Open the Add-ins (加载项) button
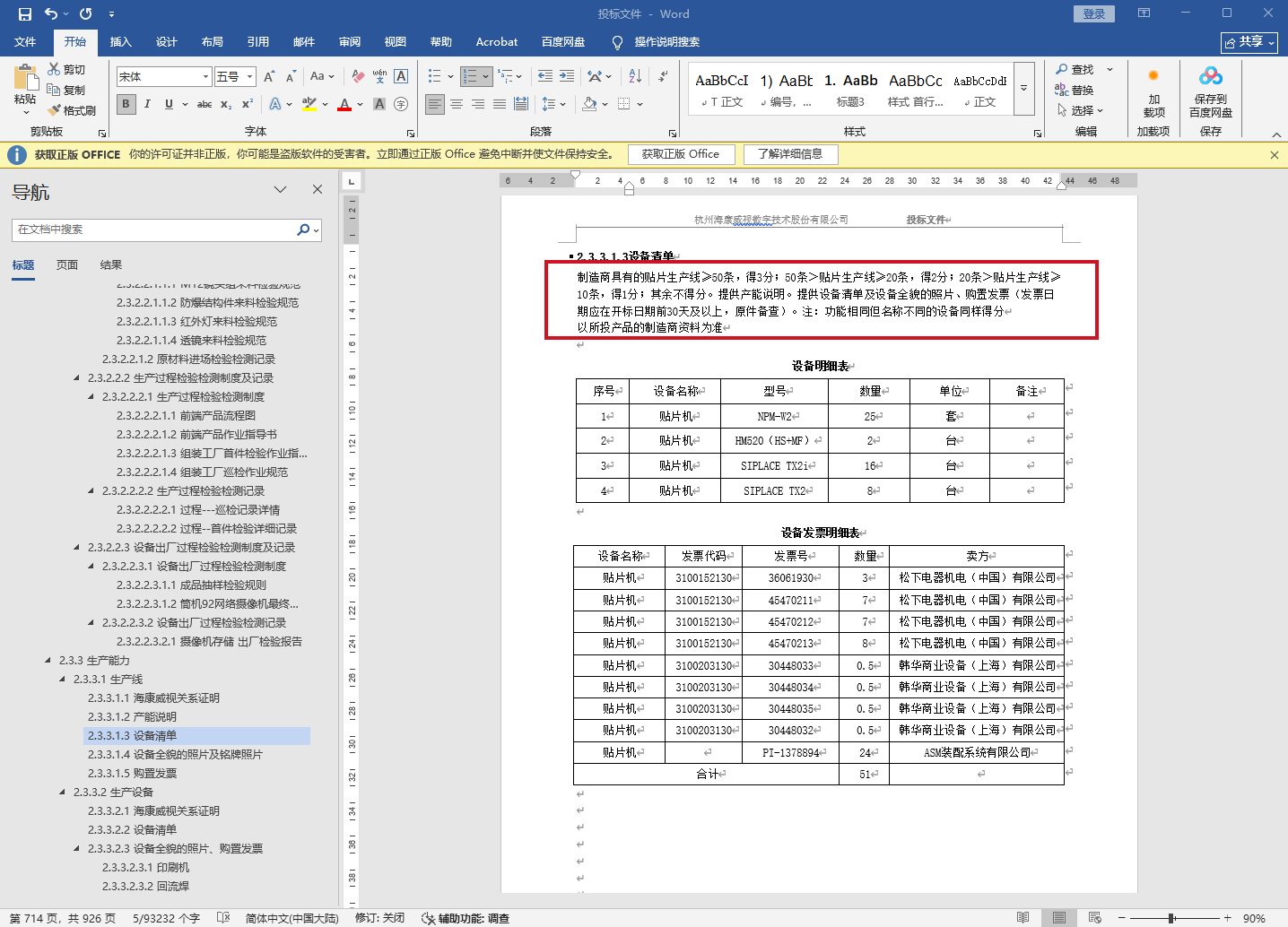This screenshot has width=1288, height=927. 1153,92
